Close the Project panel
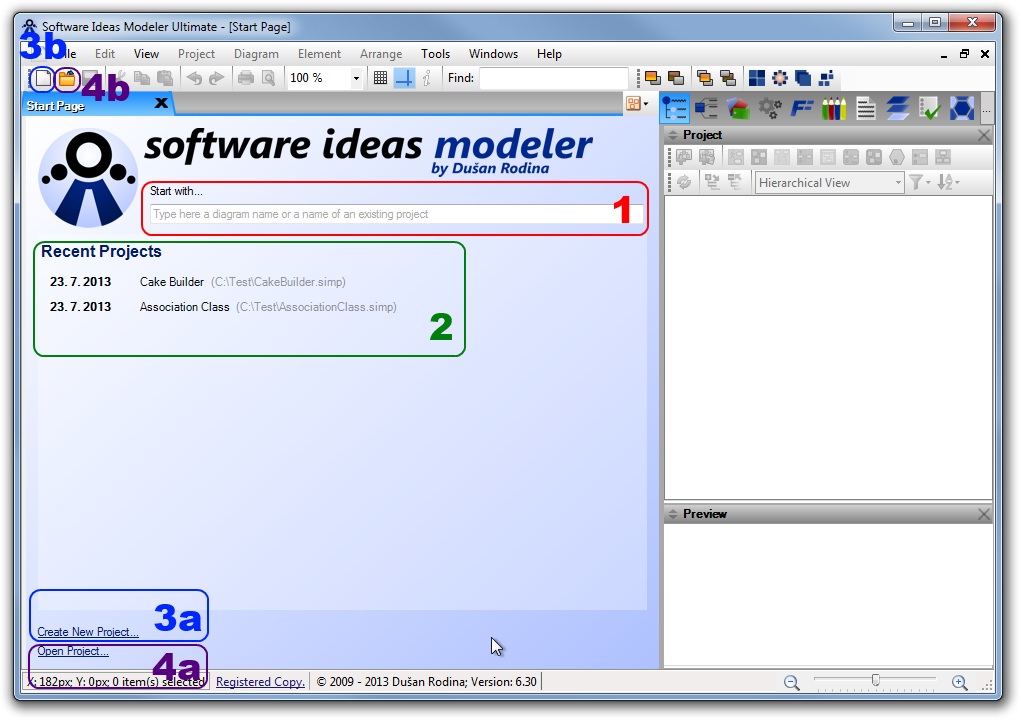This screenshot has width=1021, height=720. (984, 135)
